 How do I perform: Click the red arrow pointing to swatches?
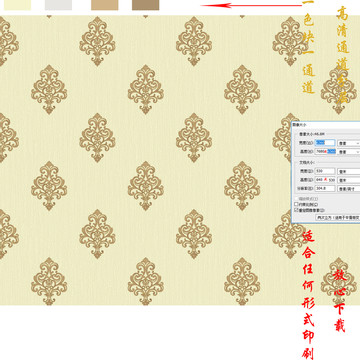(x=251, y=5)
